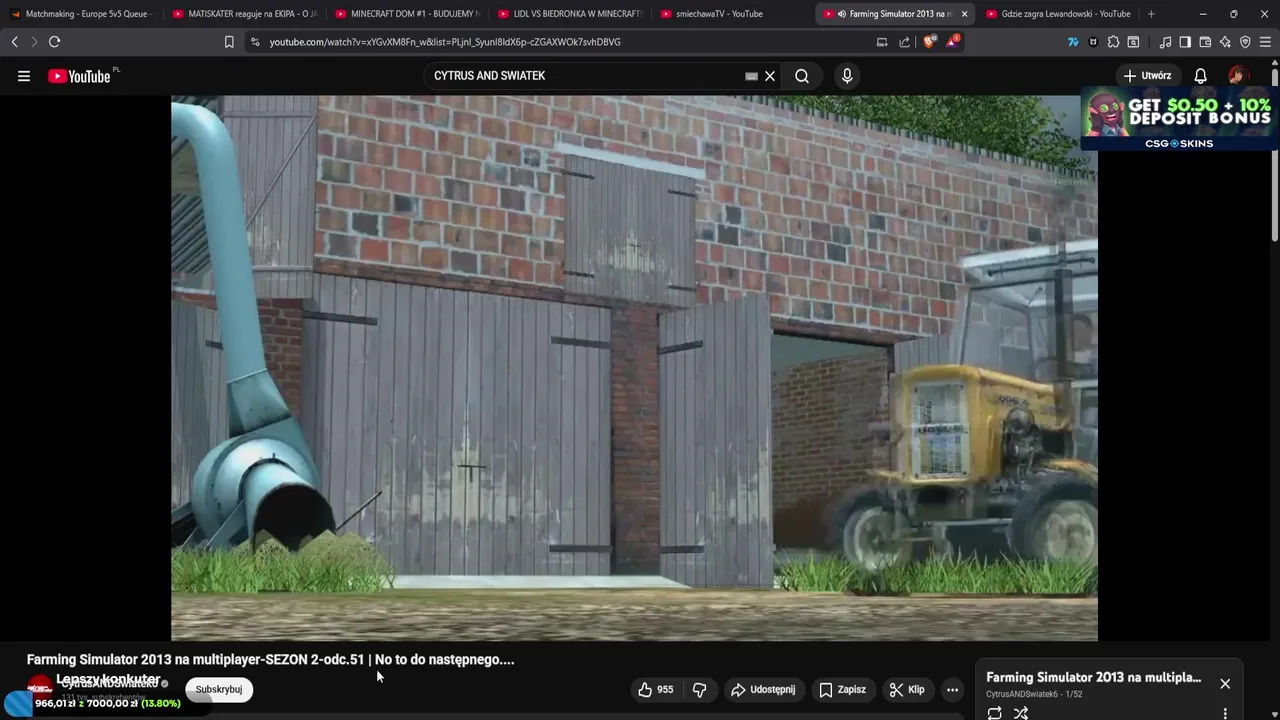The image size is (1280, 720).
Task: Switch to MATISKATER reaguje na EKIPA tab
Action: point(244,14)
